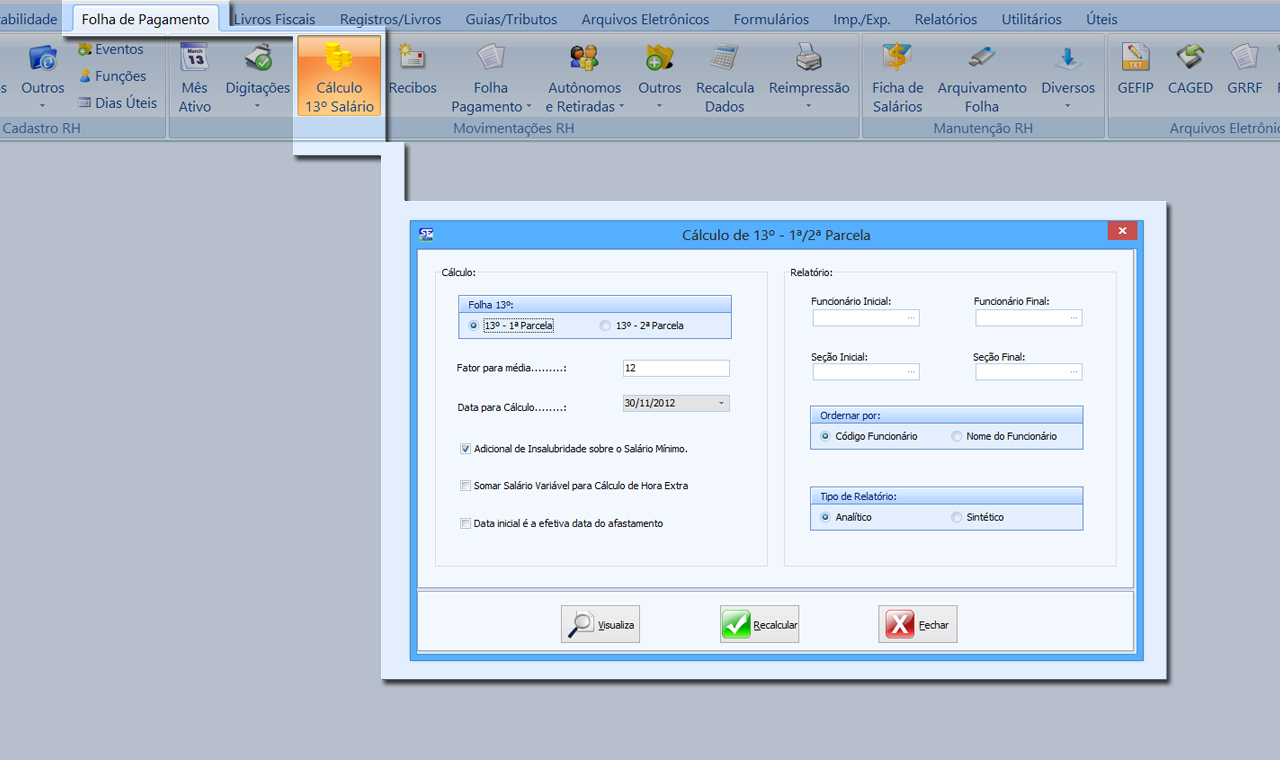Image resolution: width=1280 pixels, height=760 pixels.
Task: Open the Recibos ribbon icon
Action: 412,57
